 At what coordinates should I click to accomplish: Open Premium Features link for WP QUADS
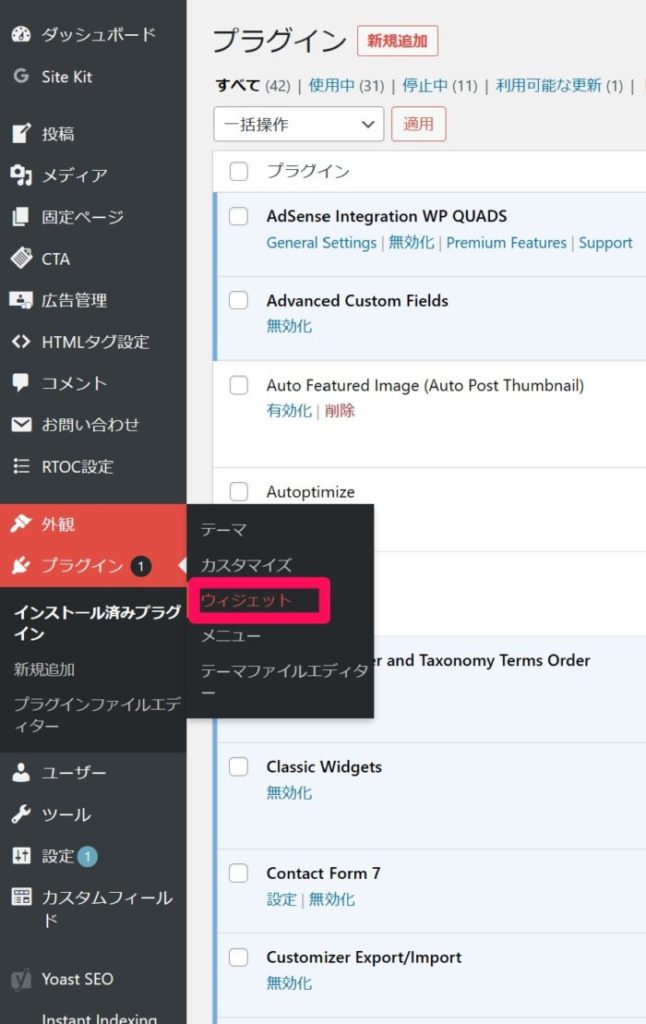click(506, 243)
